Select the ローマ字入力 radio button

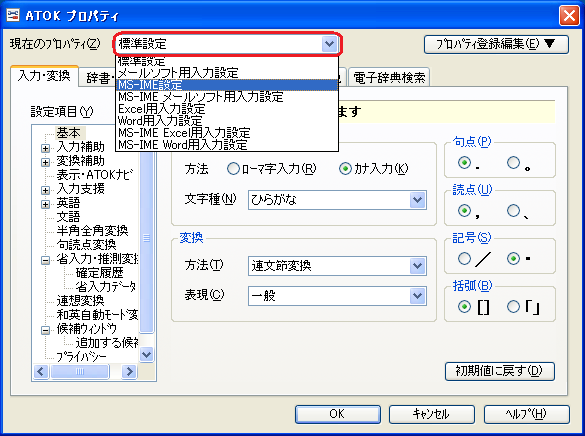click(x=233, y=169)
